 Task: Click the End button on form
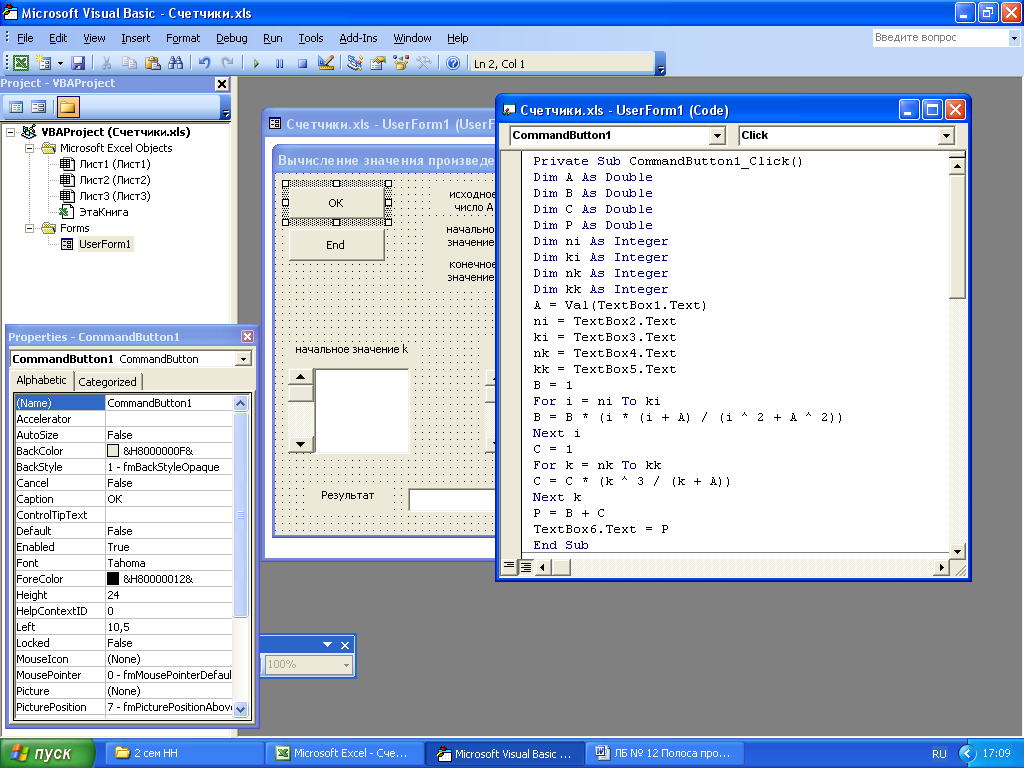tap(336, 245)
